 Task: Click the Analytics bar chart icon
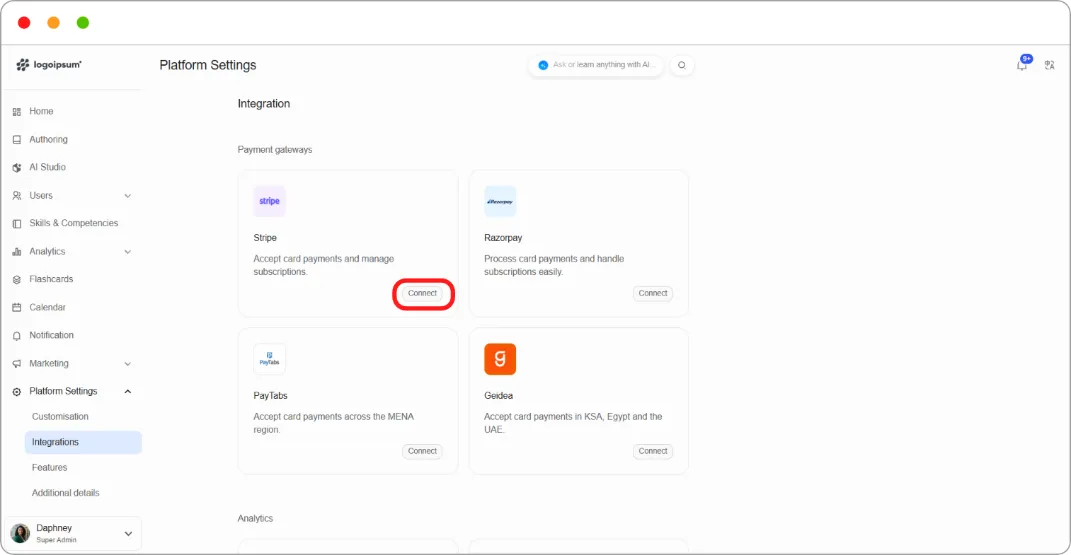(17, 251)
